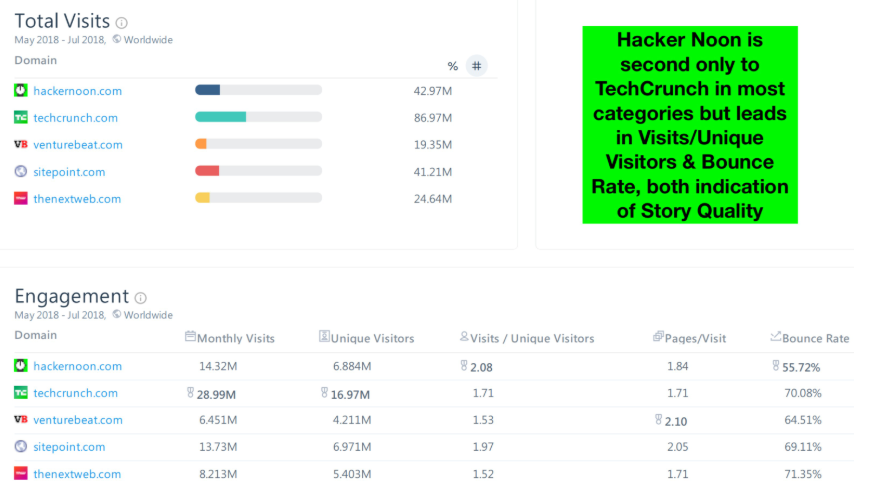Screen dimensions: 870x502
Task: Click the hackernoon.com favicon in Engagement table
Action: tap(21, 366)
